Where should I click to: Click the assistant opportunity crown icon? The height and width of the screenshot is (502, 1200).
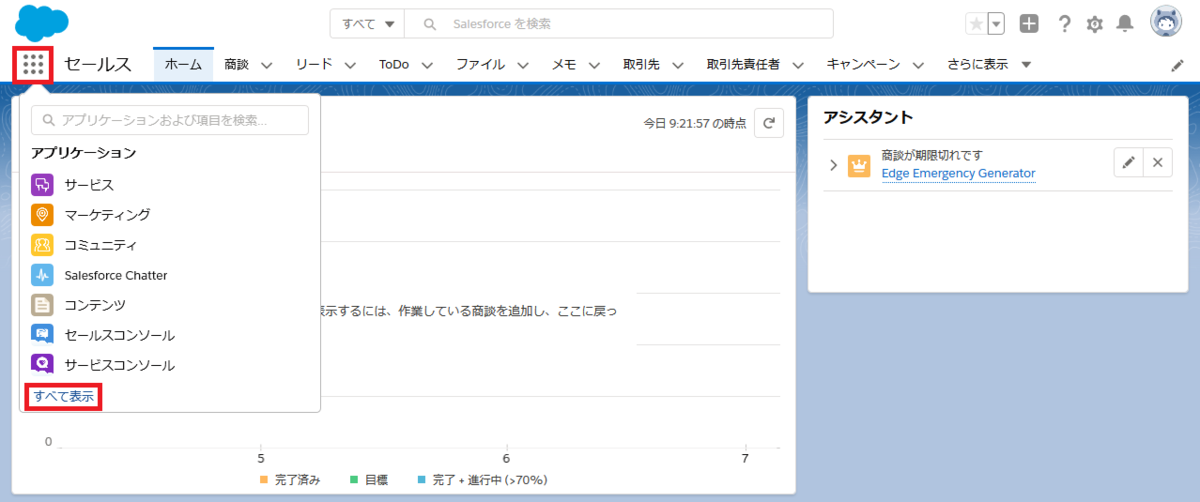859,166
